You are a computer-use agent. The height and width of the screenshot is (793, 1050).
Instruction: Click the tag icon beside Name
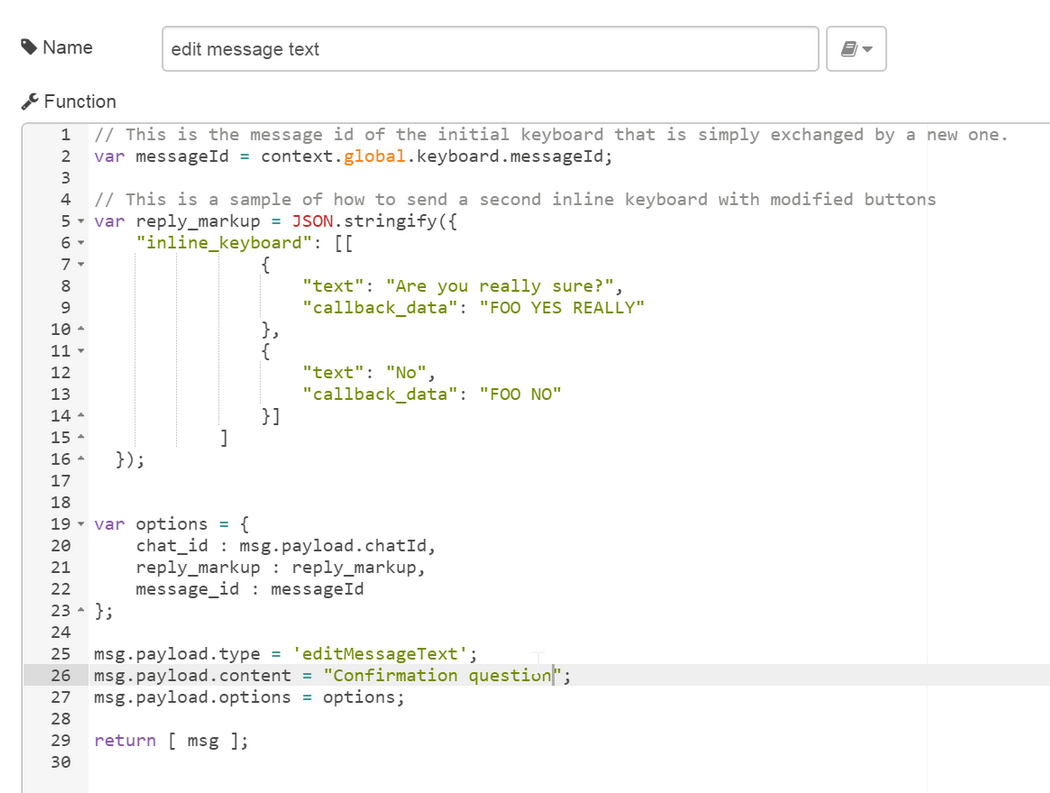tap(29, 47)
